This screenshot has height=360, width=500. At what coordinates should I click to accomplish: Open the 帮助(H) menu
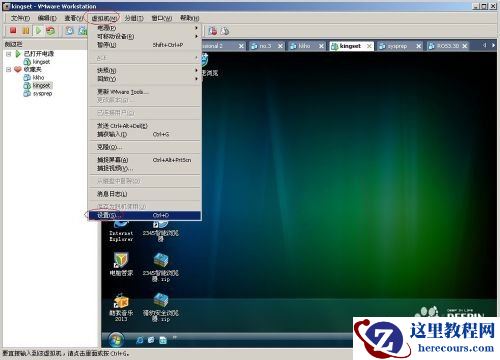tap(189, 18)
